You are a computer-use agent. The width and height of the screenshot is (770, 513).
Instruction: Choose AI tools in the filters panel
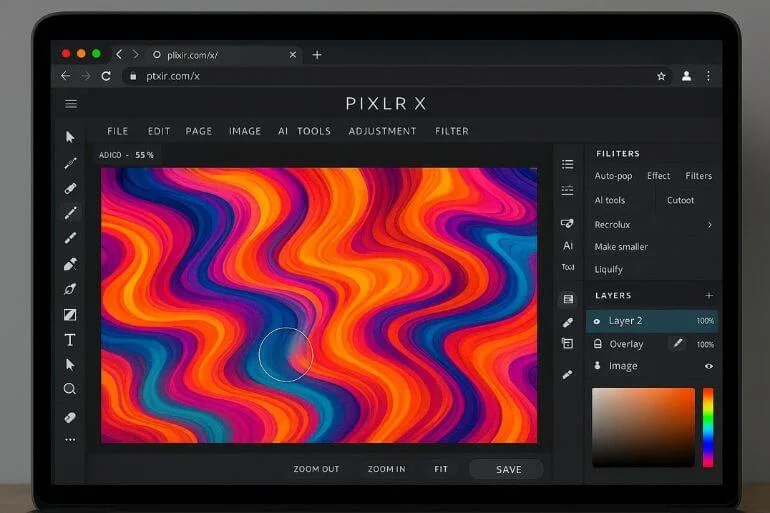[610, 200]
